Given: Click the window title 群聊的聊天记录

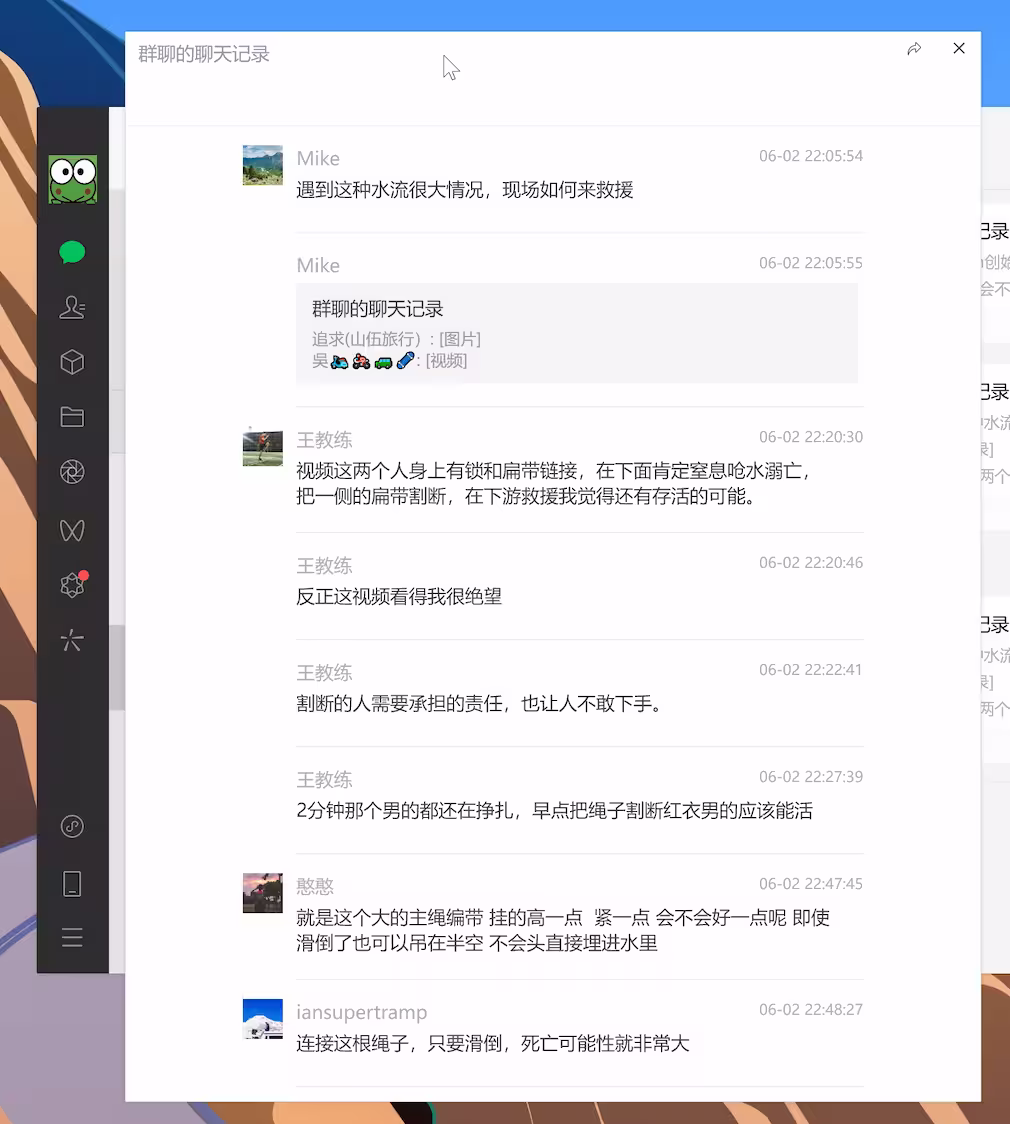Looking at the screenshot, I should [x=204, y=54].
